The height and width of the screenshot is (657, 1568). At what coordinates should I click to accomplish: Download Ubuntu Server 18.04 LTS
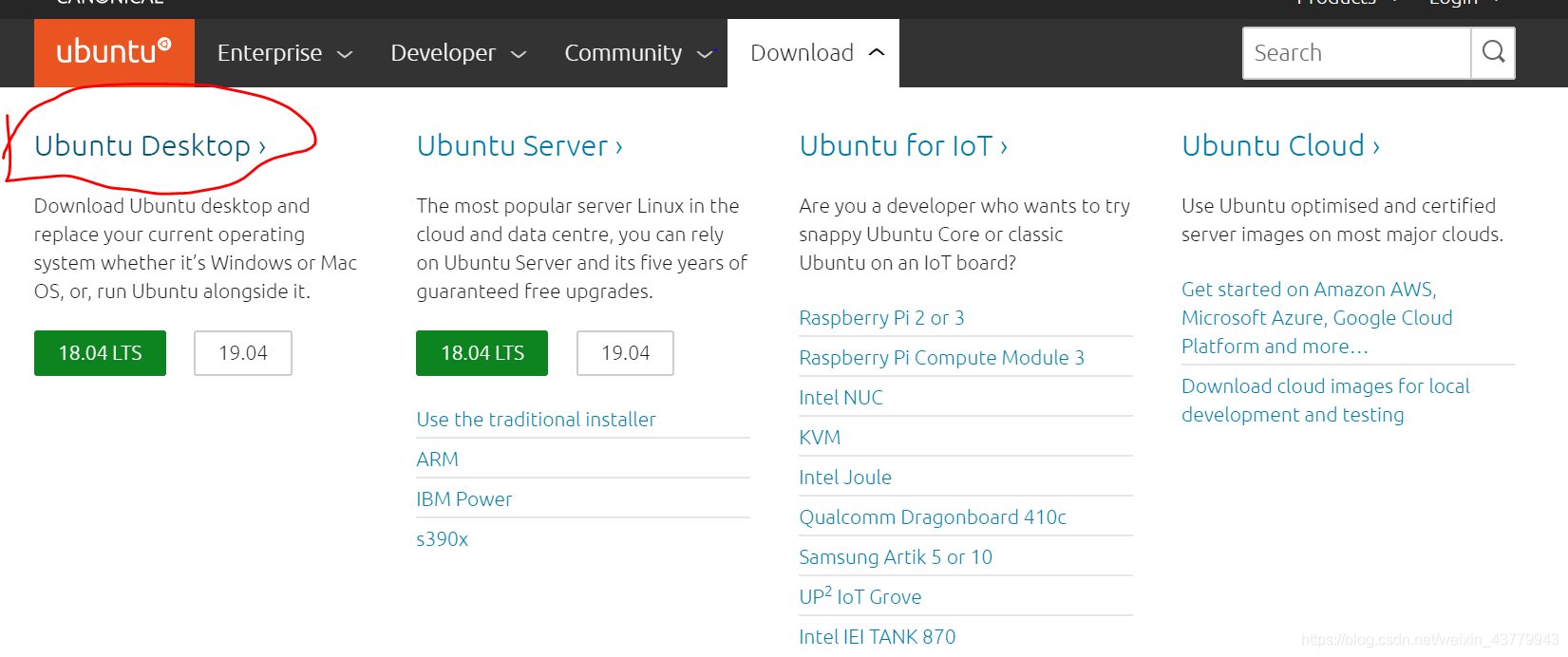pos(482,353)
